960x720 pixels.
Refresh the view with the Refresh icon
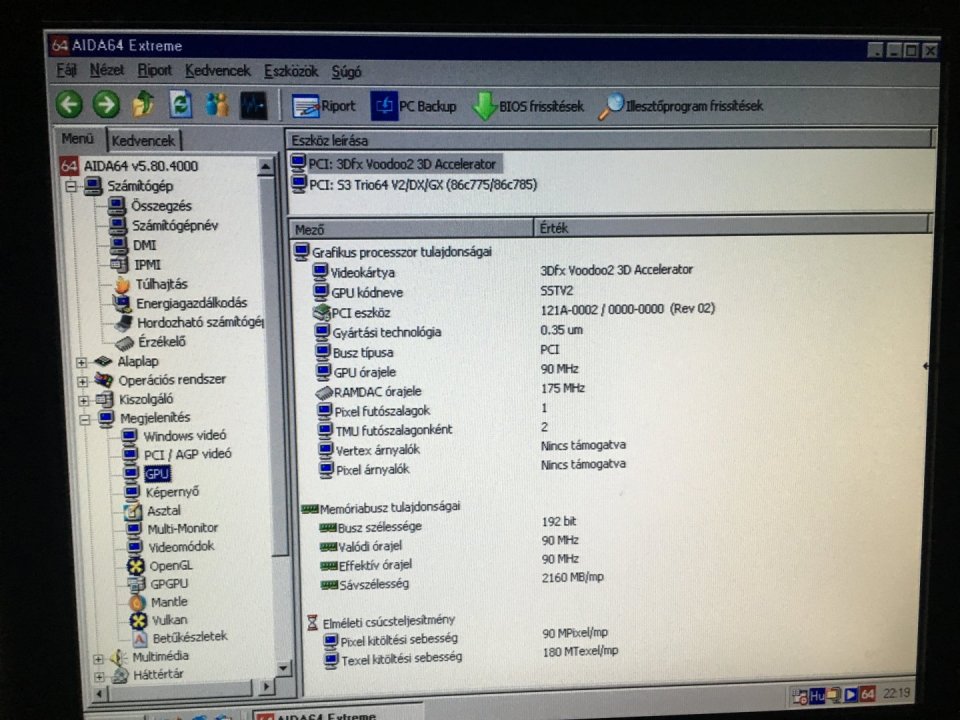click(x=181, y=104)
